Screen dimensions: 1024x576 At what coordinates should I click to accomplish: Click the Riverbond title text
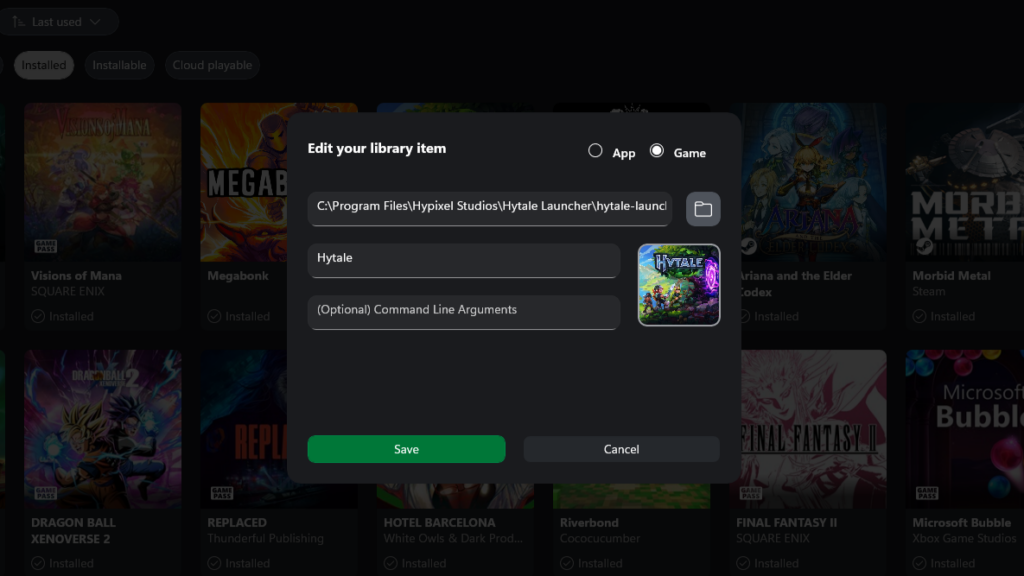click(589, 522)
